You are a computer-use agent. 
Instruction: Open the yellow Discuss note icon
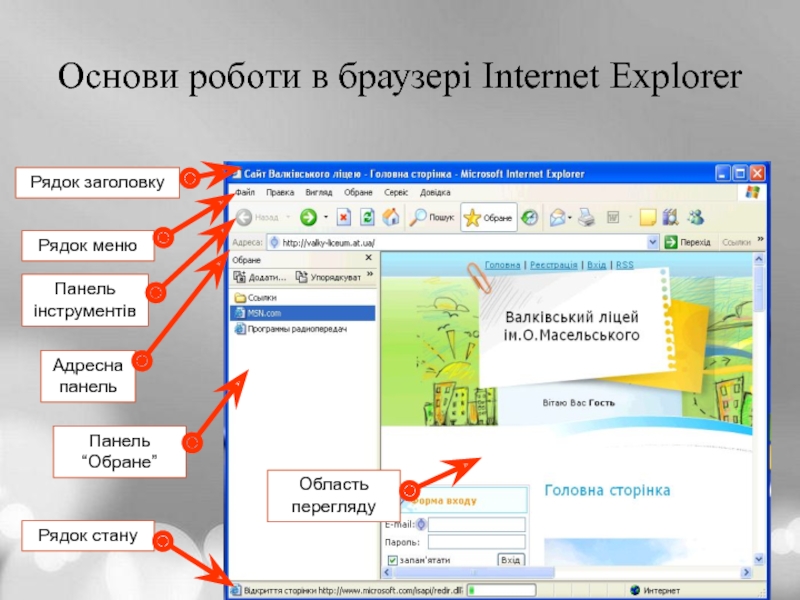click(x=647, y=217)
